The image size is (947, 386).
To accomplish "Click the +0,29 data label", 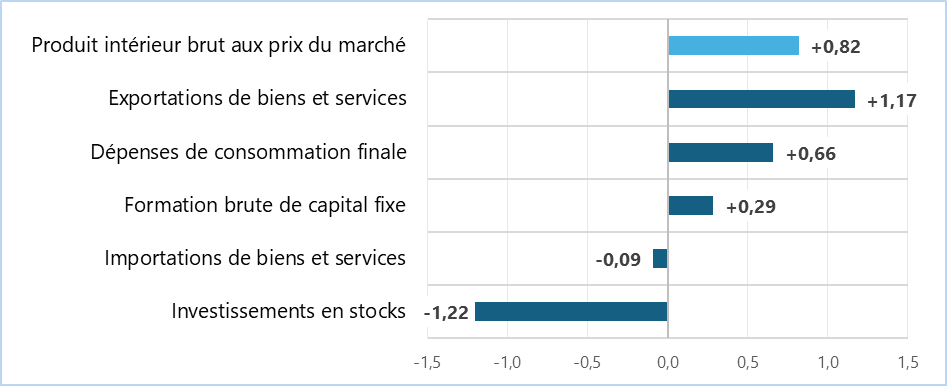I will tap(751, 207).
